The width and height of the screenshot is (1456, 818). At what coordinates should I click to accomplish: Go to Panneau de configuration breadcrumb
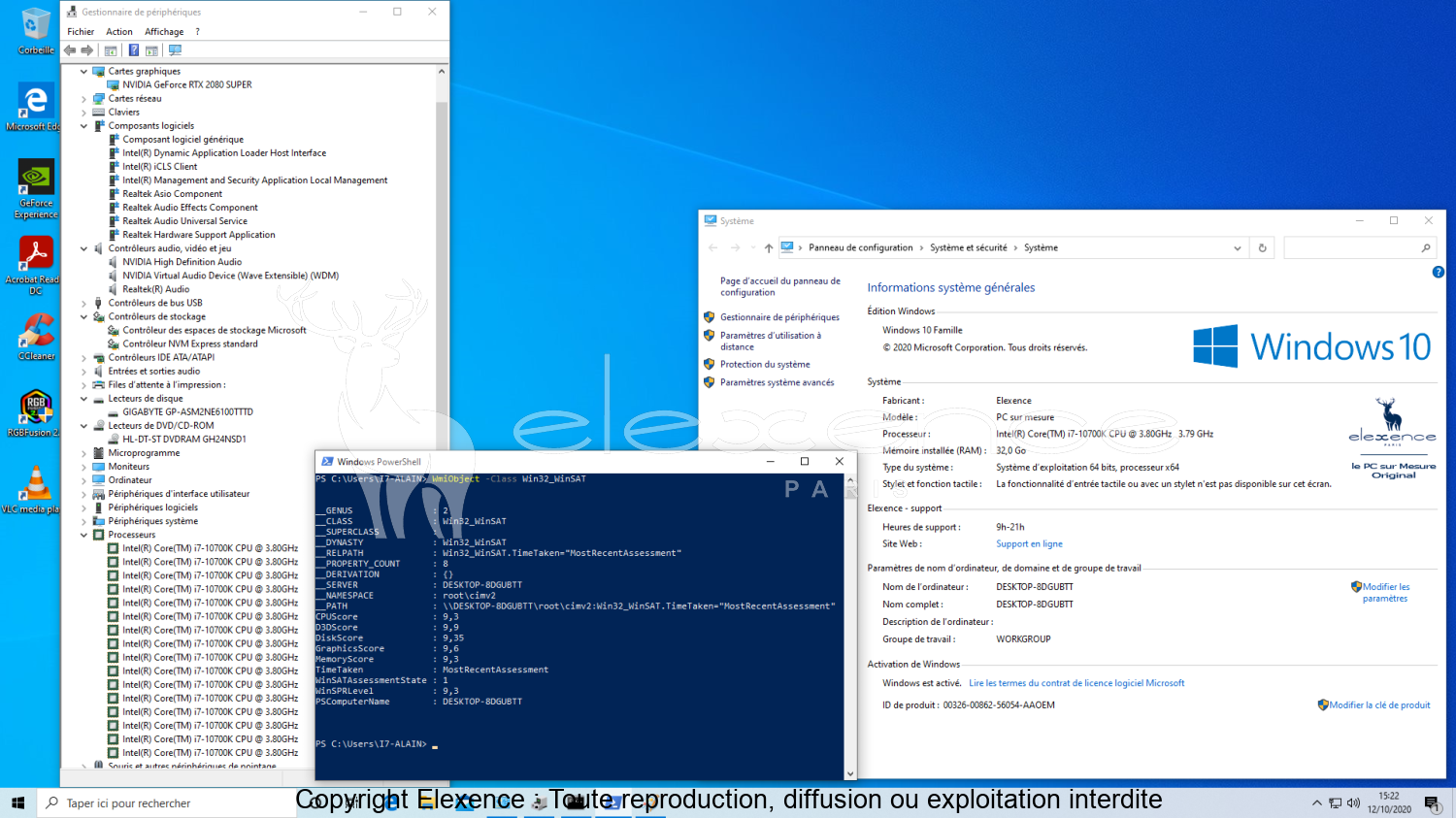(861, 247)
